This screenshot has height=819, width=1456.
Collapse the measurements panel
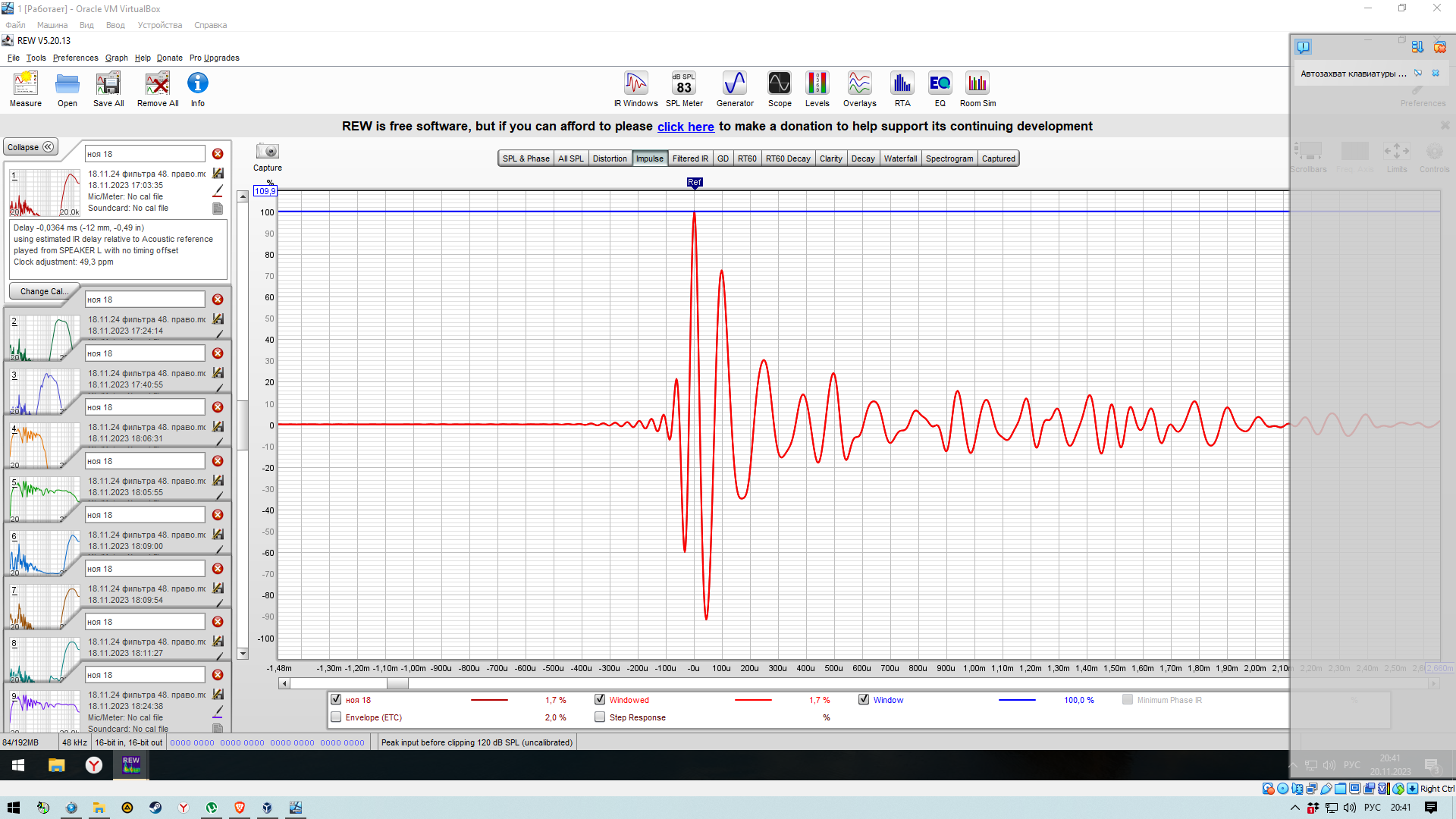click(x=30, y=147)
